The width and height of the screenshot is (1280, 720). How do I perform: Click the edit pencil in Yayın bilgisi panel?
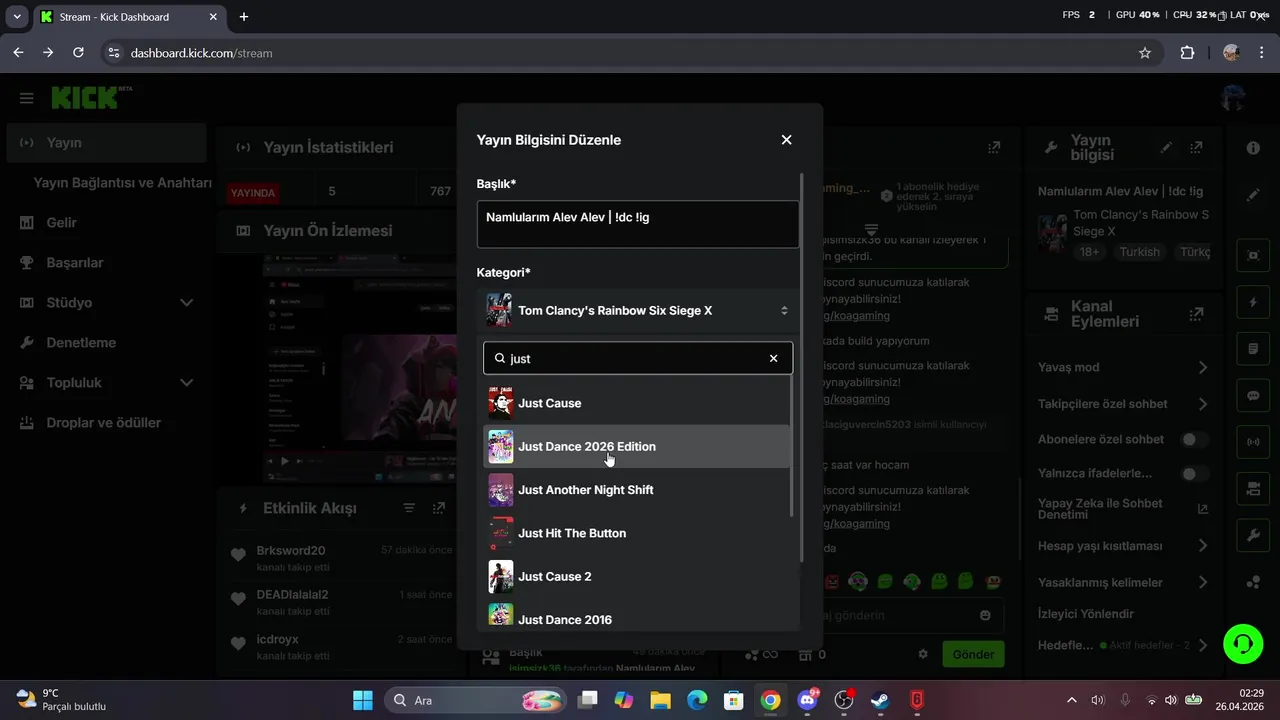click(1166, 147)
